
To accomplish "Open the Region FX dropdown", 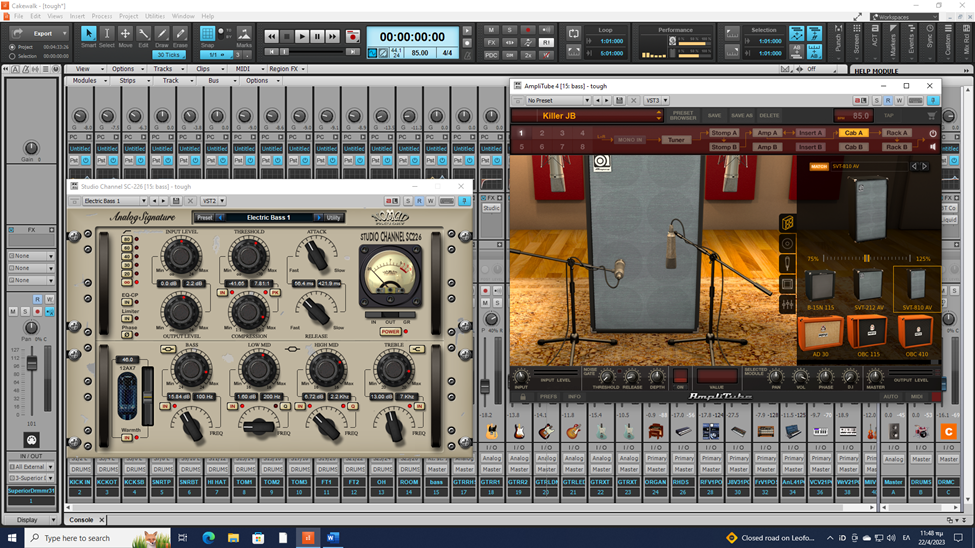I will pyautogui.click(x=287, y=69).
